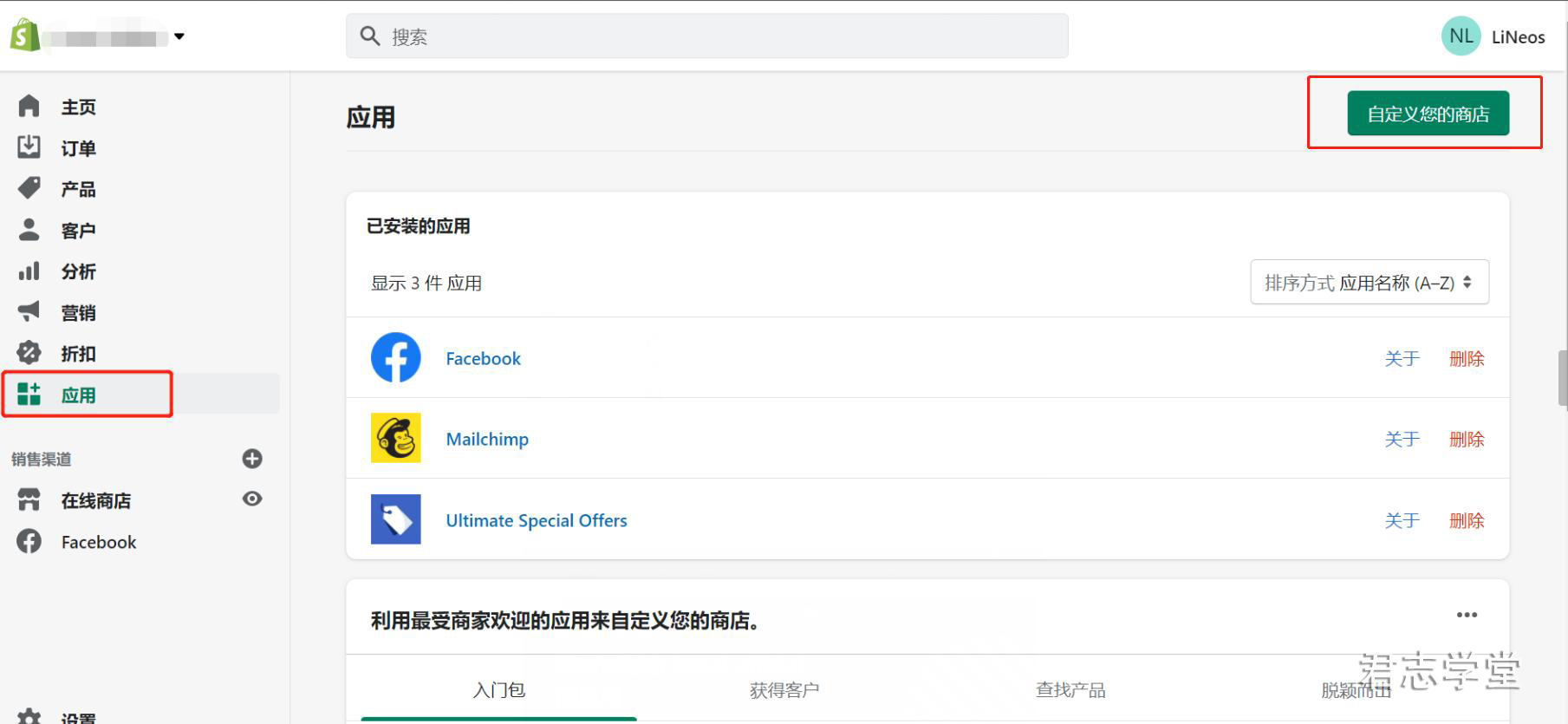Click the 显示 3 件 应用 text

tap(426, 284)
